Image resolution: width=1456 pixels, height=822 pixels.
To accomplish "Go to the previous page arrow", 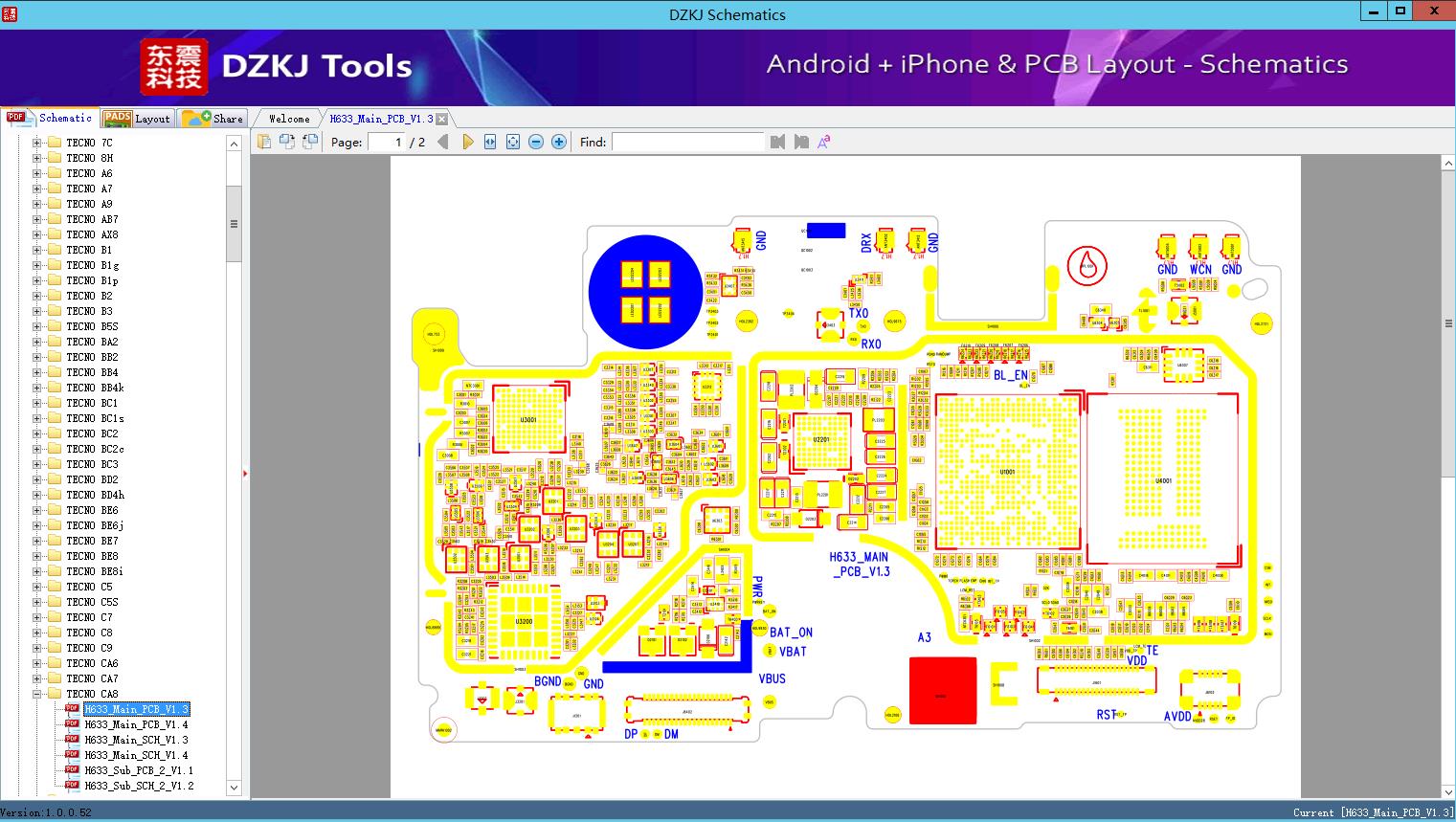I will pyautogui.click(x=442, y=142).
